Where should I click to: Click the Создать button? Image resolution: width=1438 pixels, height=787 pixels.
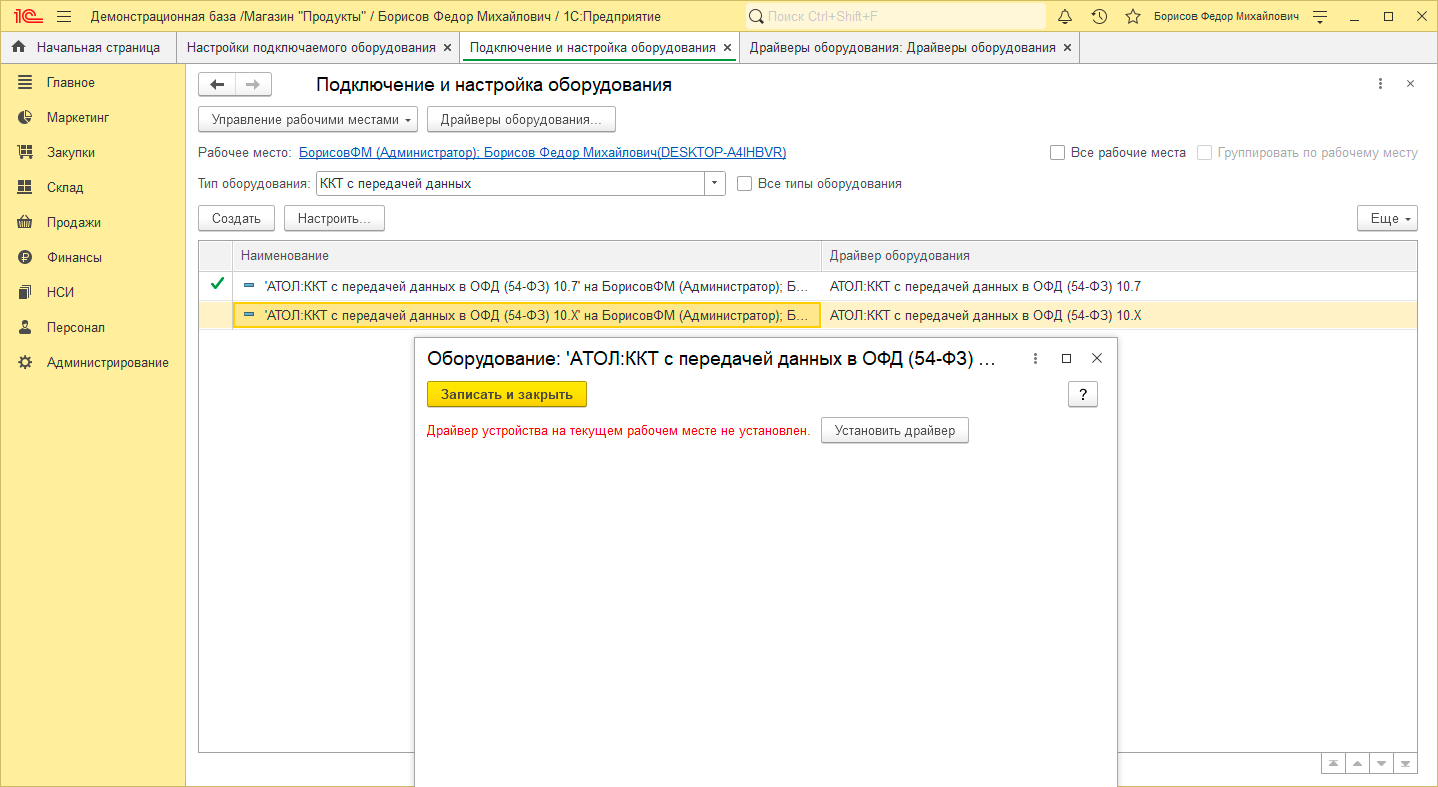[236, 218]
